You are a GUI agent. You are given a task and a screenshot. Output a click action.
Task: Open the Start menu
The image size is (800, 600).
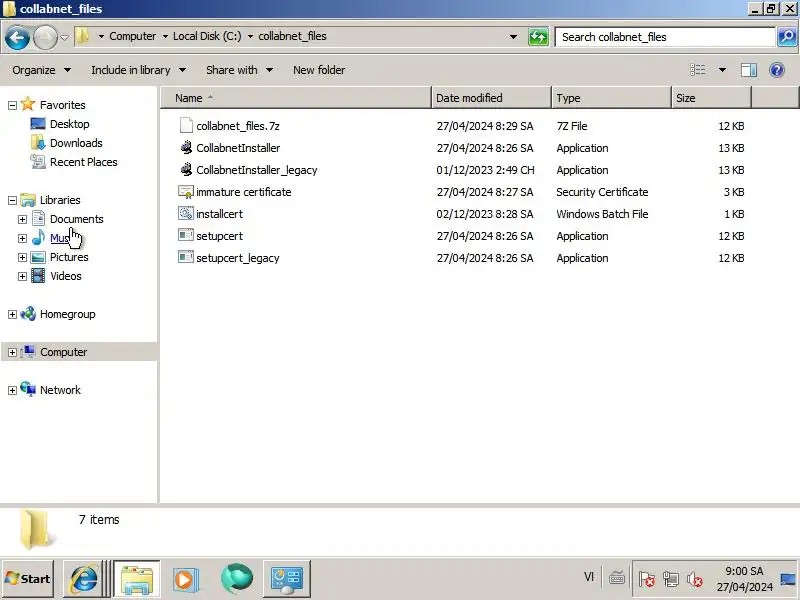28,579
